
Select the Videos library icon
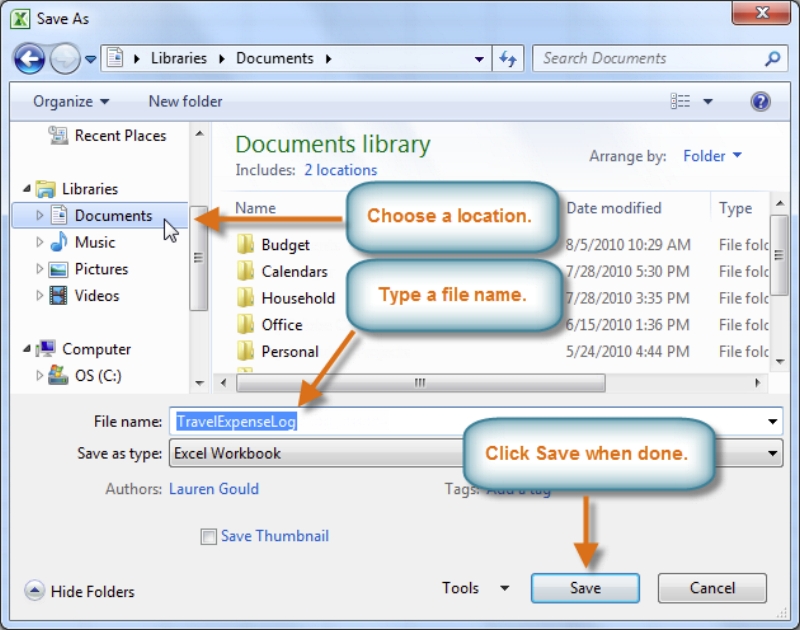pyautogui.click(x=57, y=295)
